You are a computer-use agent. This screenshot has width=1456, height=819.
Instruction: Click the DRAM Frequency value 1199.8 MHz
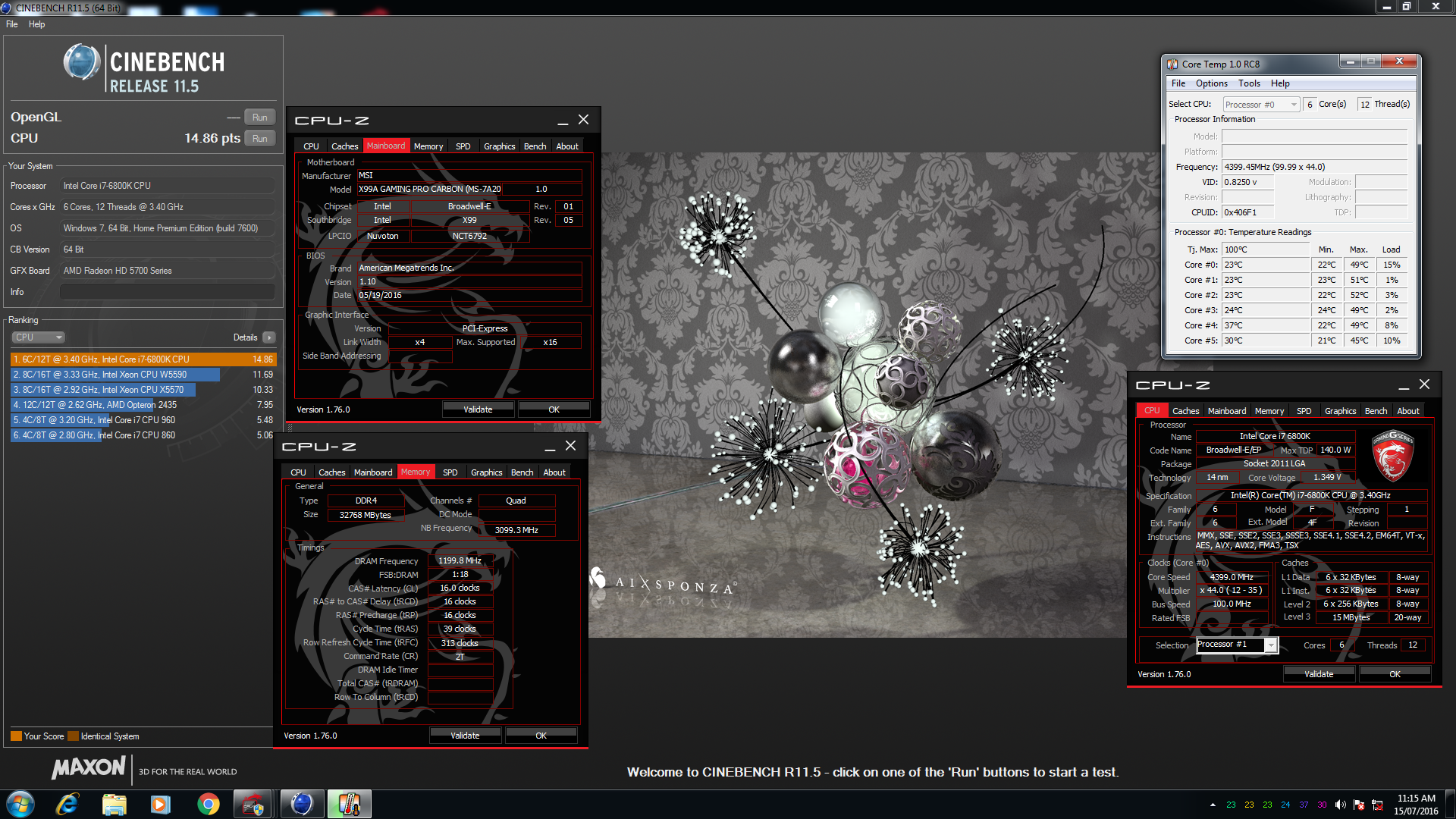pos(460,561)
